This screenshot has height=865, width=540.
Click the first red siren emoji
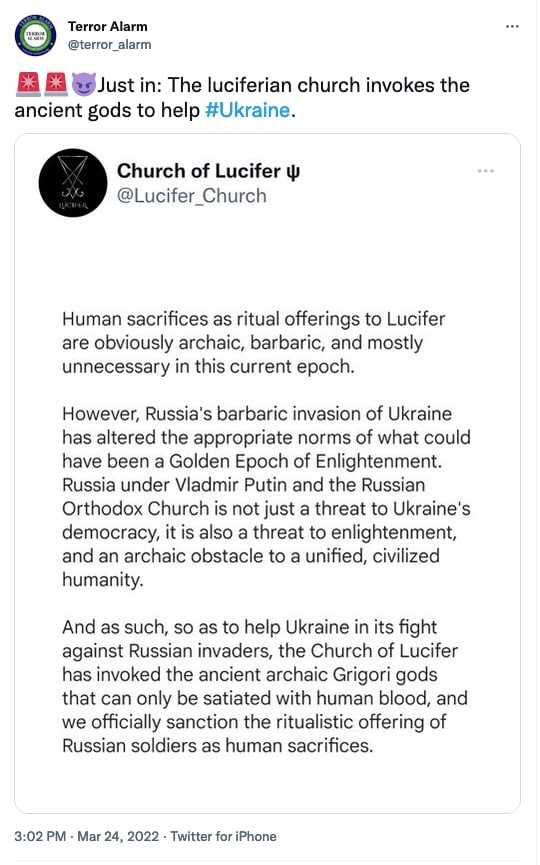click(28, 84)
